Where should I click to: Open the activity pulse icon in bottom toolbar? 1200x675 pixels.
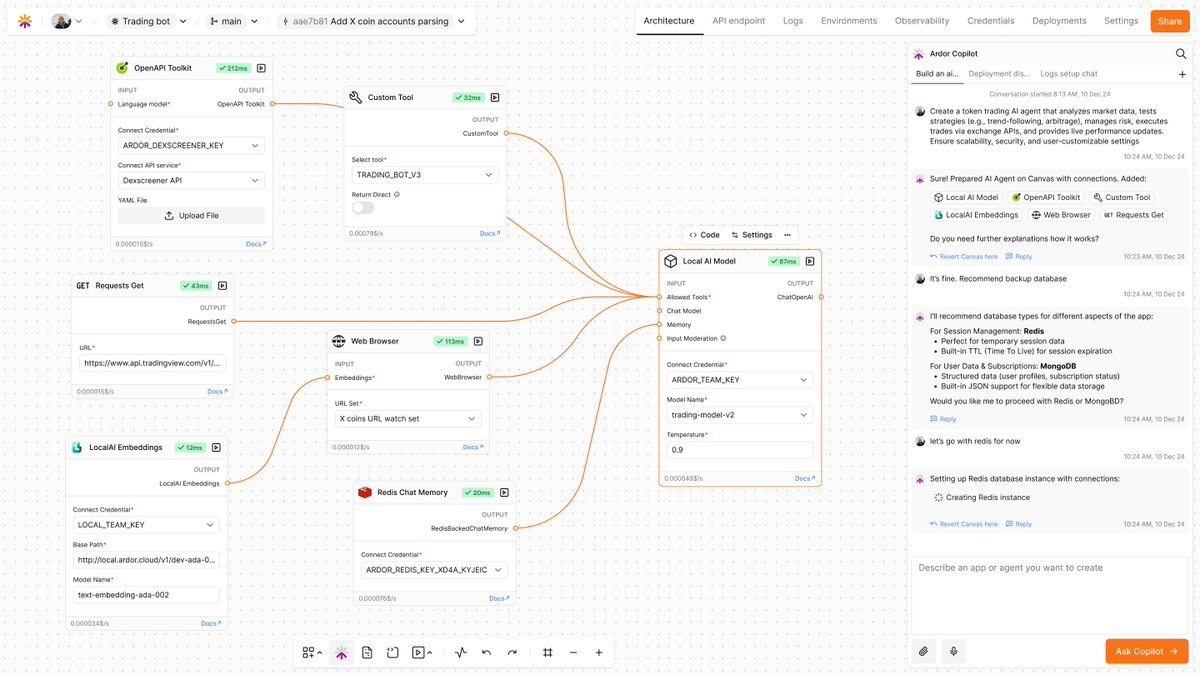(461, 652)
